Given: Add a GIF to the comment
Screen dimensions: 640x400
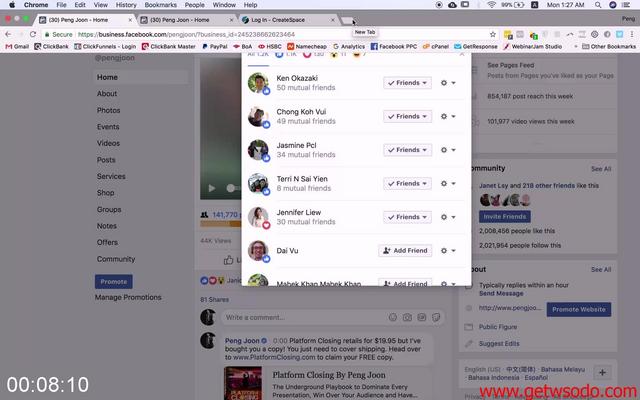Looking at the screenshot, I should pos(422,317).
